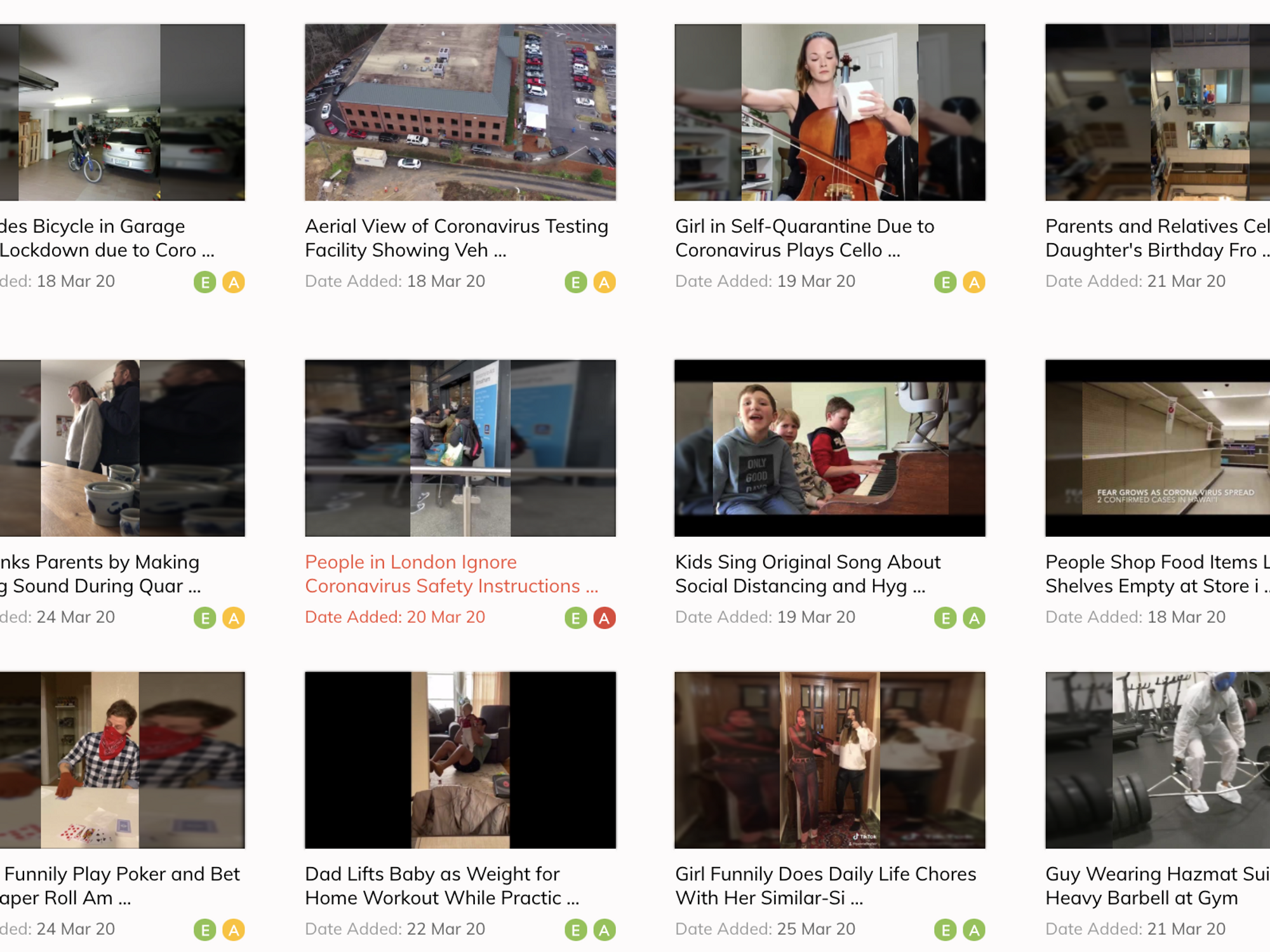
Task: Open 'Parents by Making Sound During Quar' title
Action: (100, 574)
